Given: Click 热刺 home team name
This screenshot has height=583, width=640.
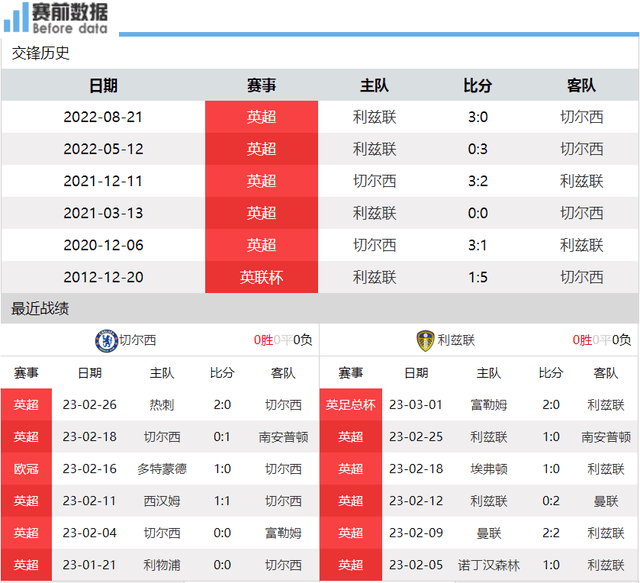Looking at the screenshot, I should coord(162,405).
